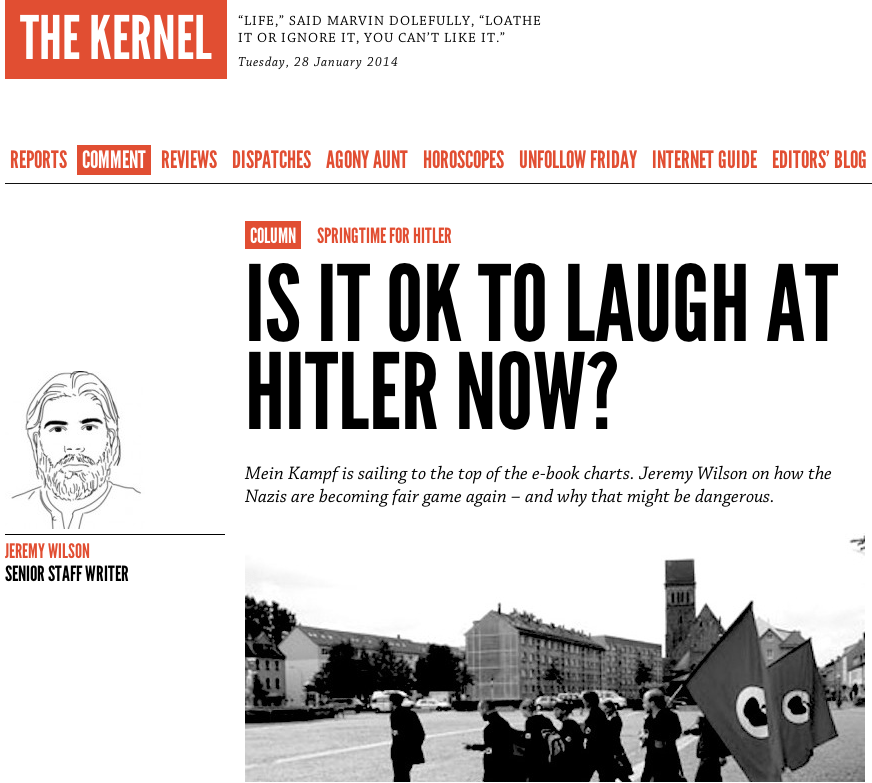
Task: Click the Column category tag
Action: click(x=273, y=235)
